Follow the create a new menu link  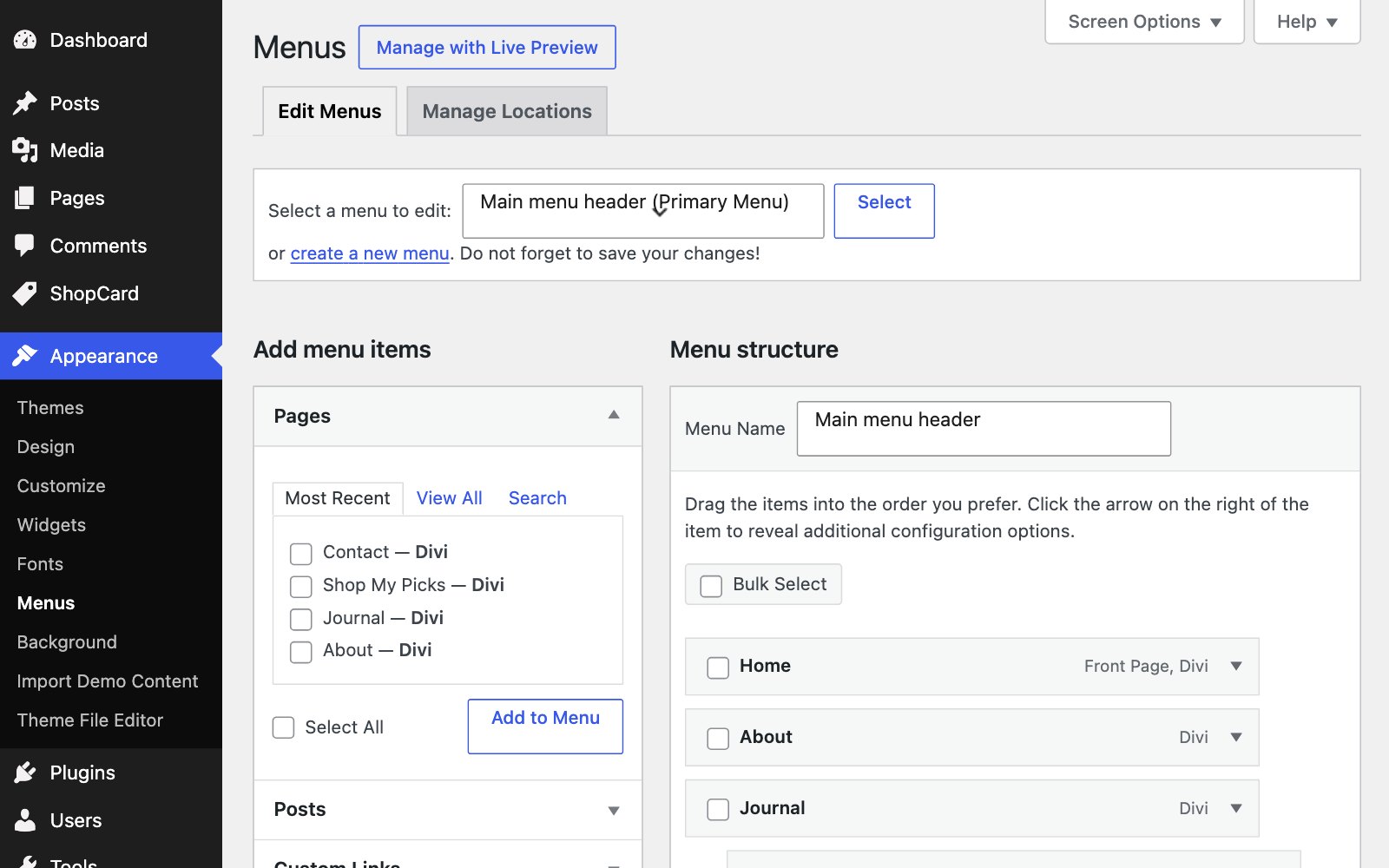(x=370, y=253)
